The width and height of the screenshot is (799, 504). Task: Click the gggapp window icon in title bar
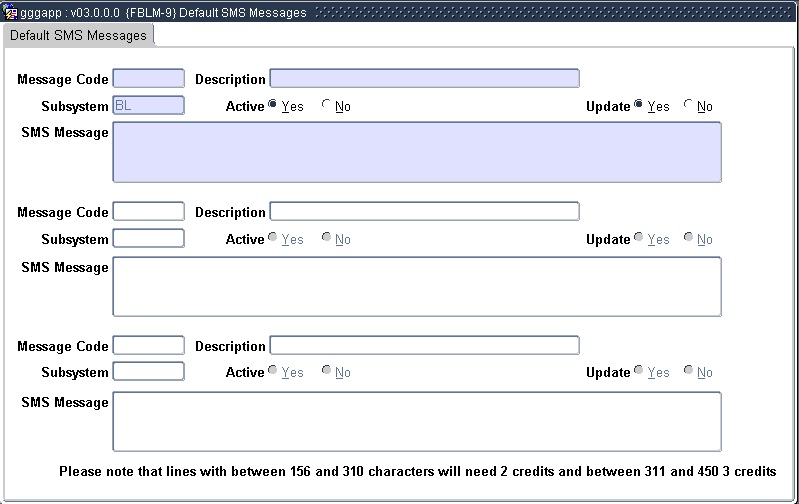pos(10,13)
